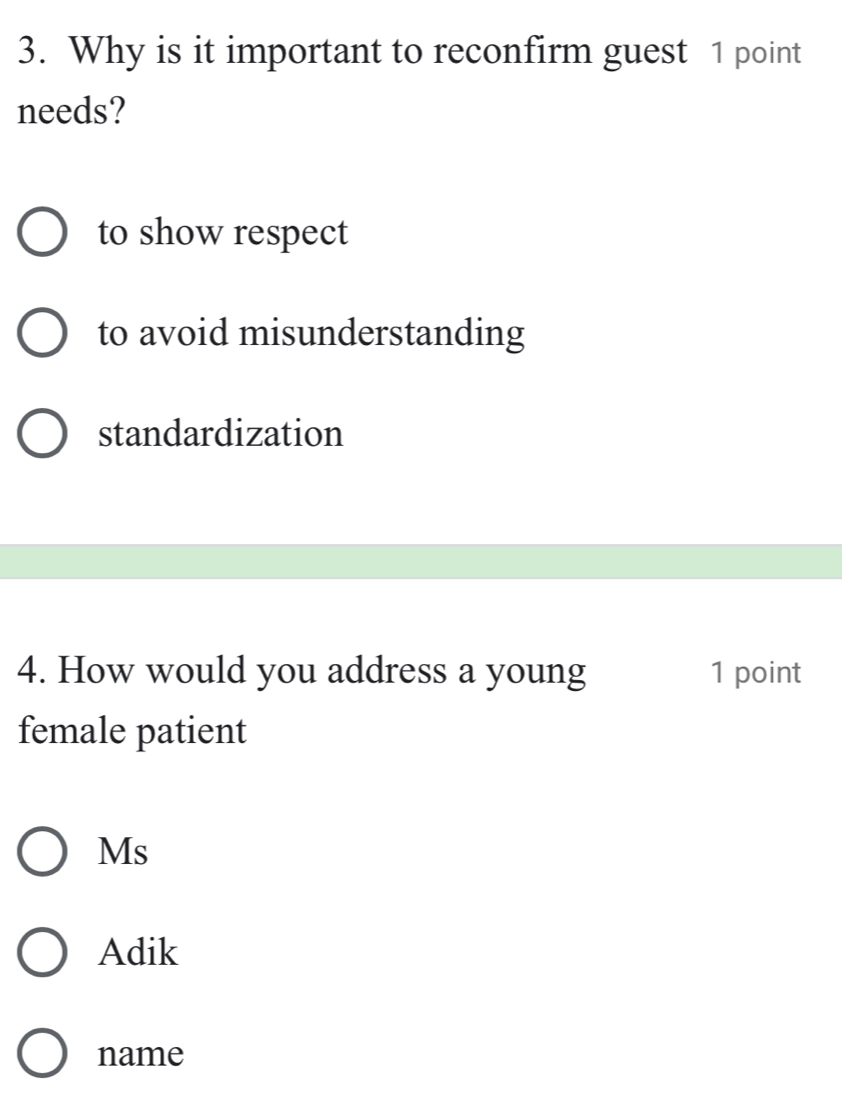The height and width of the screenshot is (1095, 842).
Task: Click the green divider bar between questions
Action: coord(421,561)
